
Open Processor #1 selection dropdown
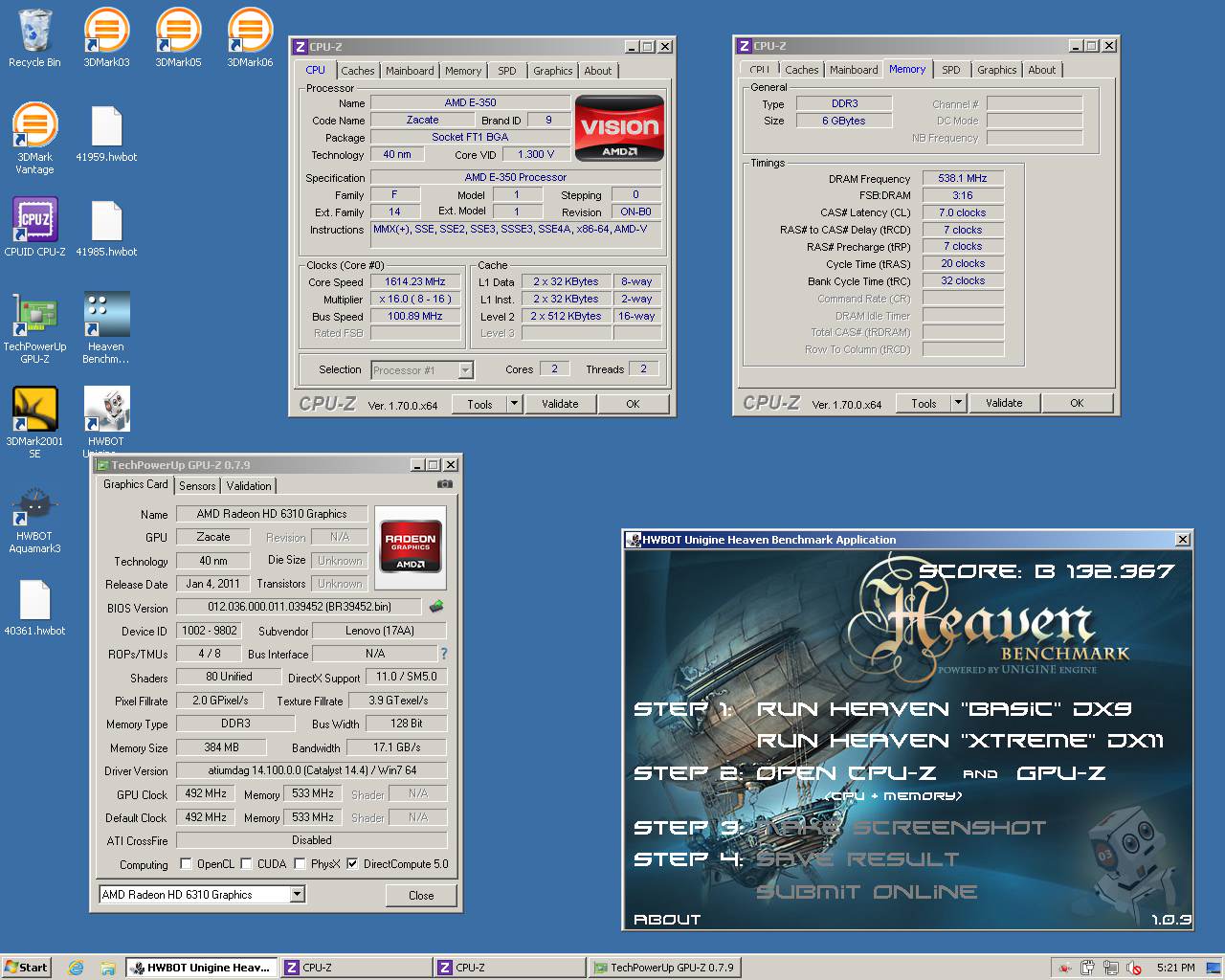(x=465, y=369)
